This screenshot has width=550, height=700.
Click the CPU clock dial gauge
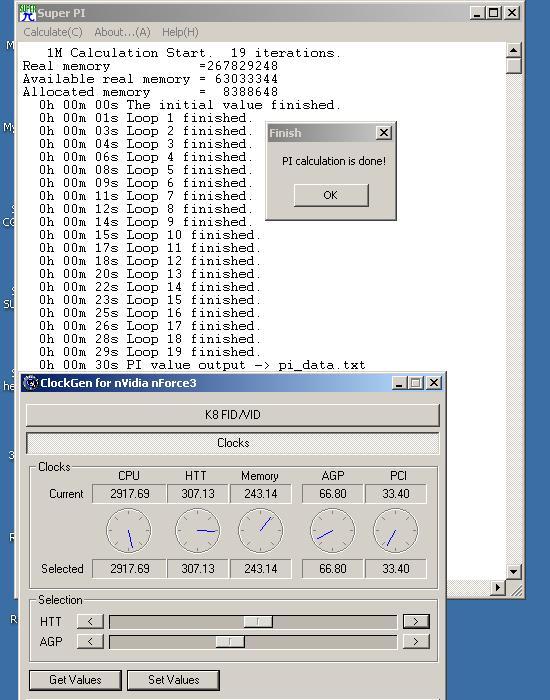[129, 530]
